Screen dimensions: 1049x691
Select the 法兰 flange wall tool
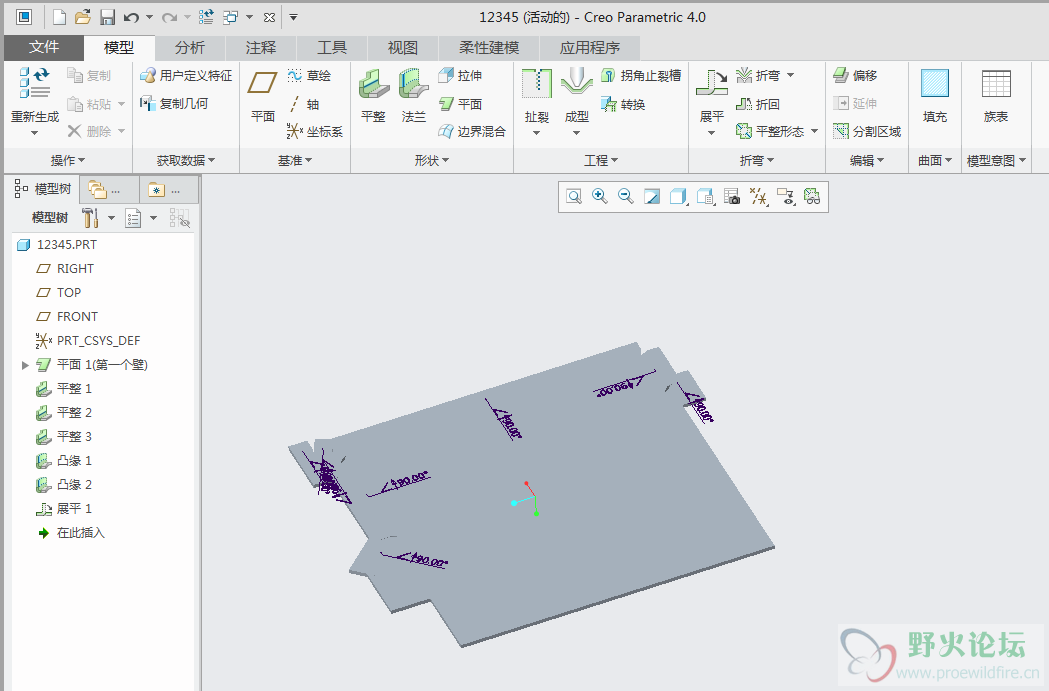(x=413, y=96)
